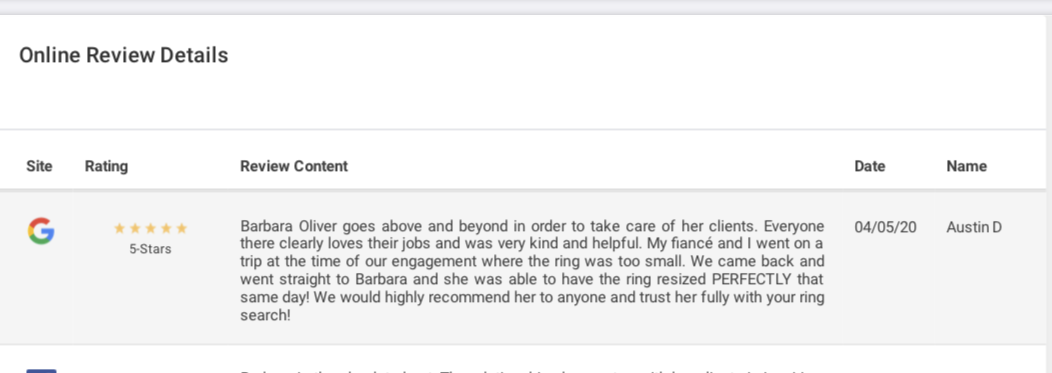Sort by the Date column header
The image size is (1052, 373).
(870, 166)
